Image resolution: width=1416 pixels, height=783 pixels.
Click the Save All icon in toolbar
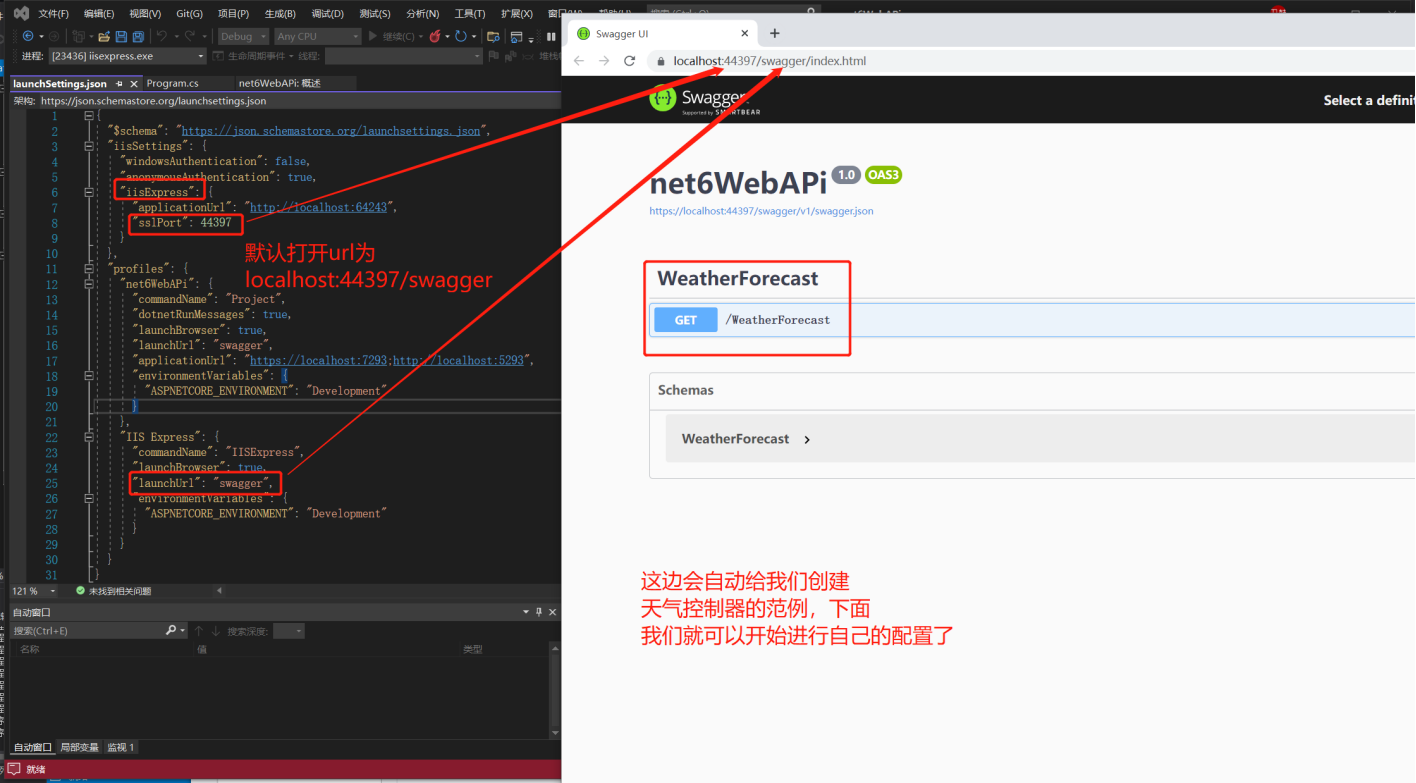[x=138, y=37]
